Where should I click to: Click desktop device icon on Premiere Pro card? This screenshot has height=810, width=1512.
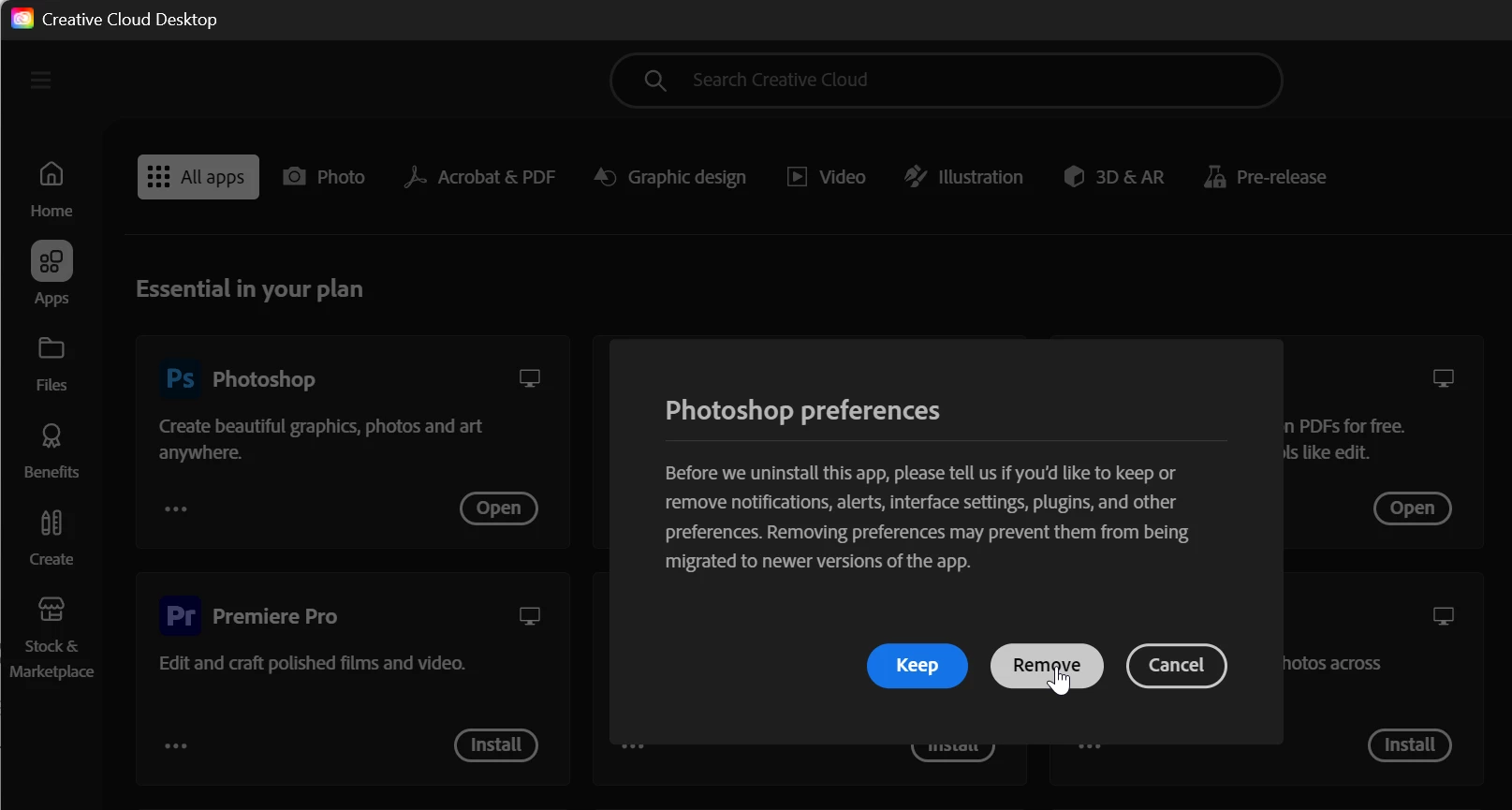(530, 616)
